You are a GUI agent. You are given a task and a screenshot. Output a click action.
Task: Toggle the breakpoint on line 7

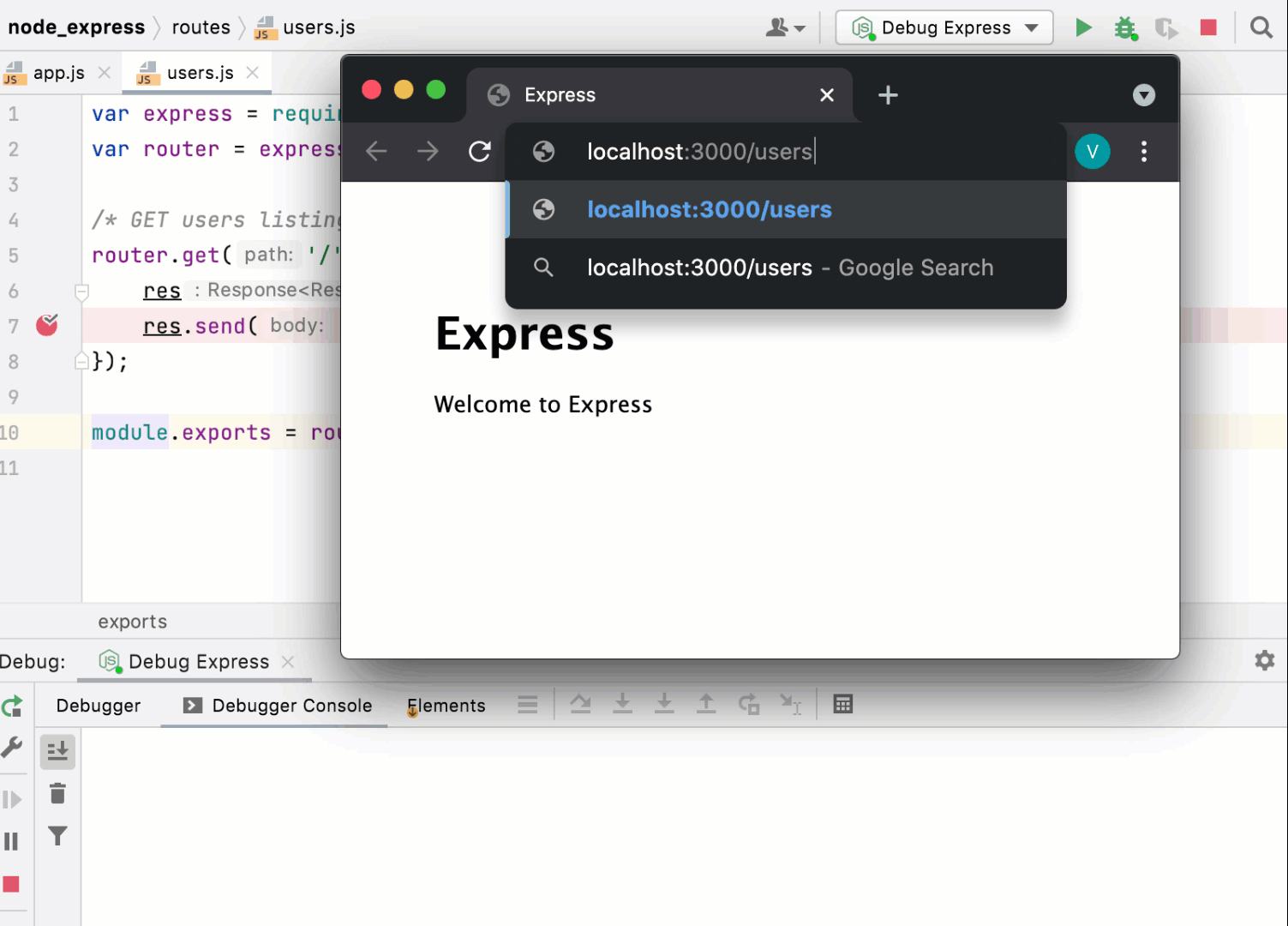tap(48, 326)
